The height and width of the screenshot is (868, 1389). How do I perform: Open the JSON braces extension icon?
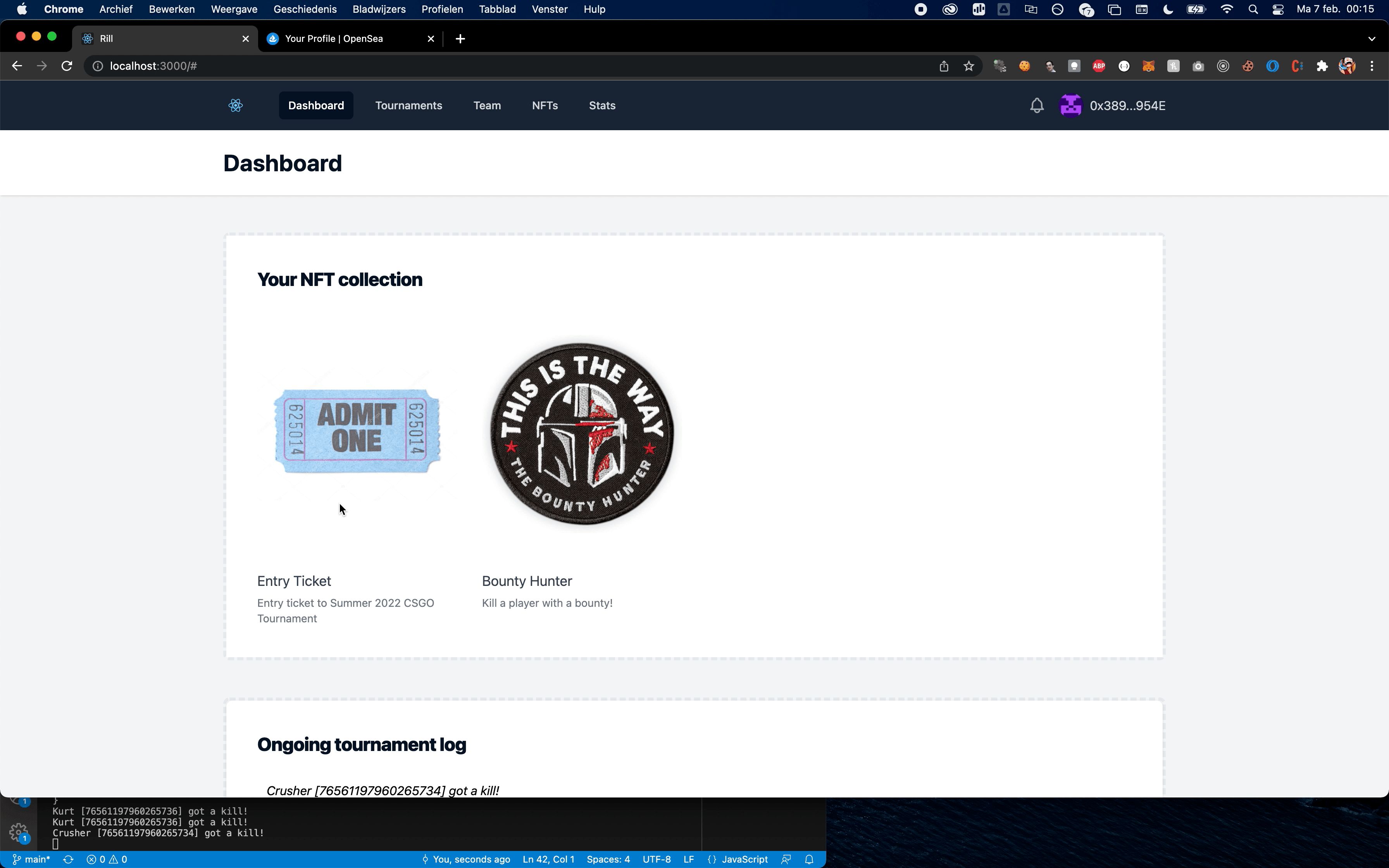click(1124, 66)
